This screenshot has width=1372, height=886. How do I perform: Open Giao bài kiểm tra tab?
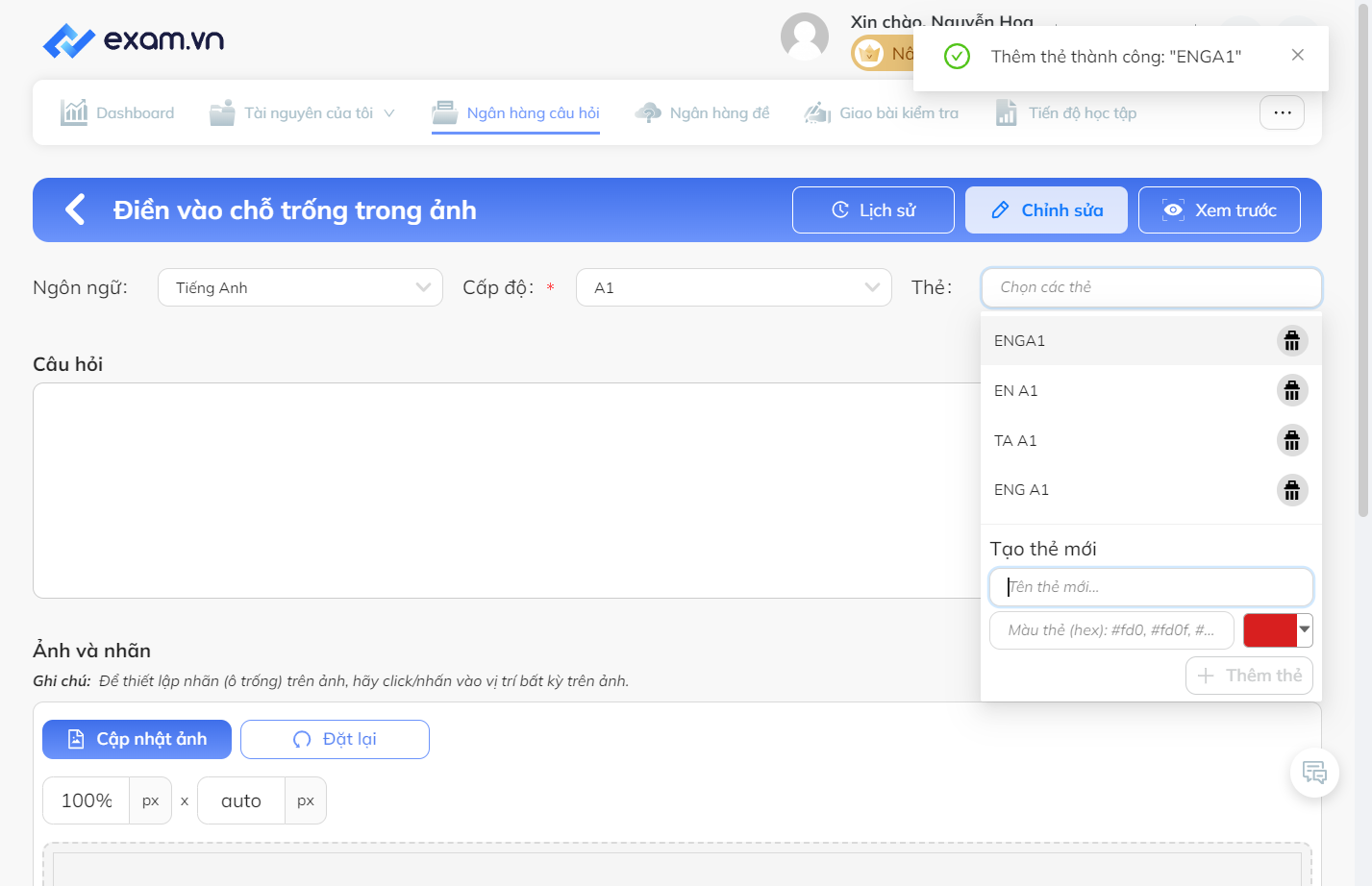coord(882,112)
